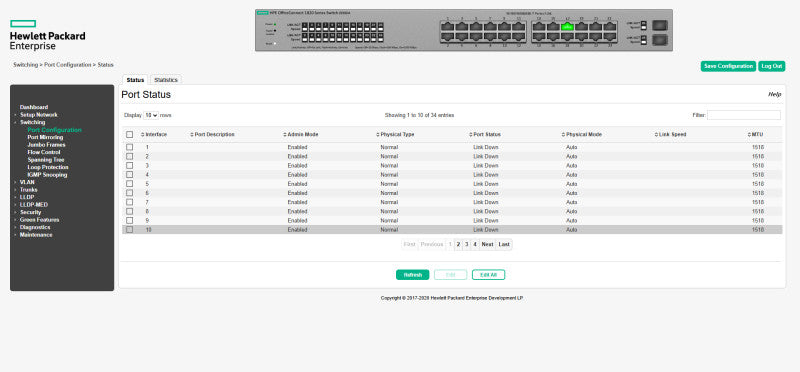The image size is (800, 372).
Task: Check the box for interface 8
Action: pos(130,211)
